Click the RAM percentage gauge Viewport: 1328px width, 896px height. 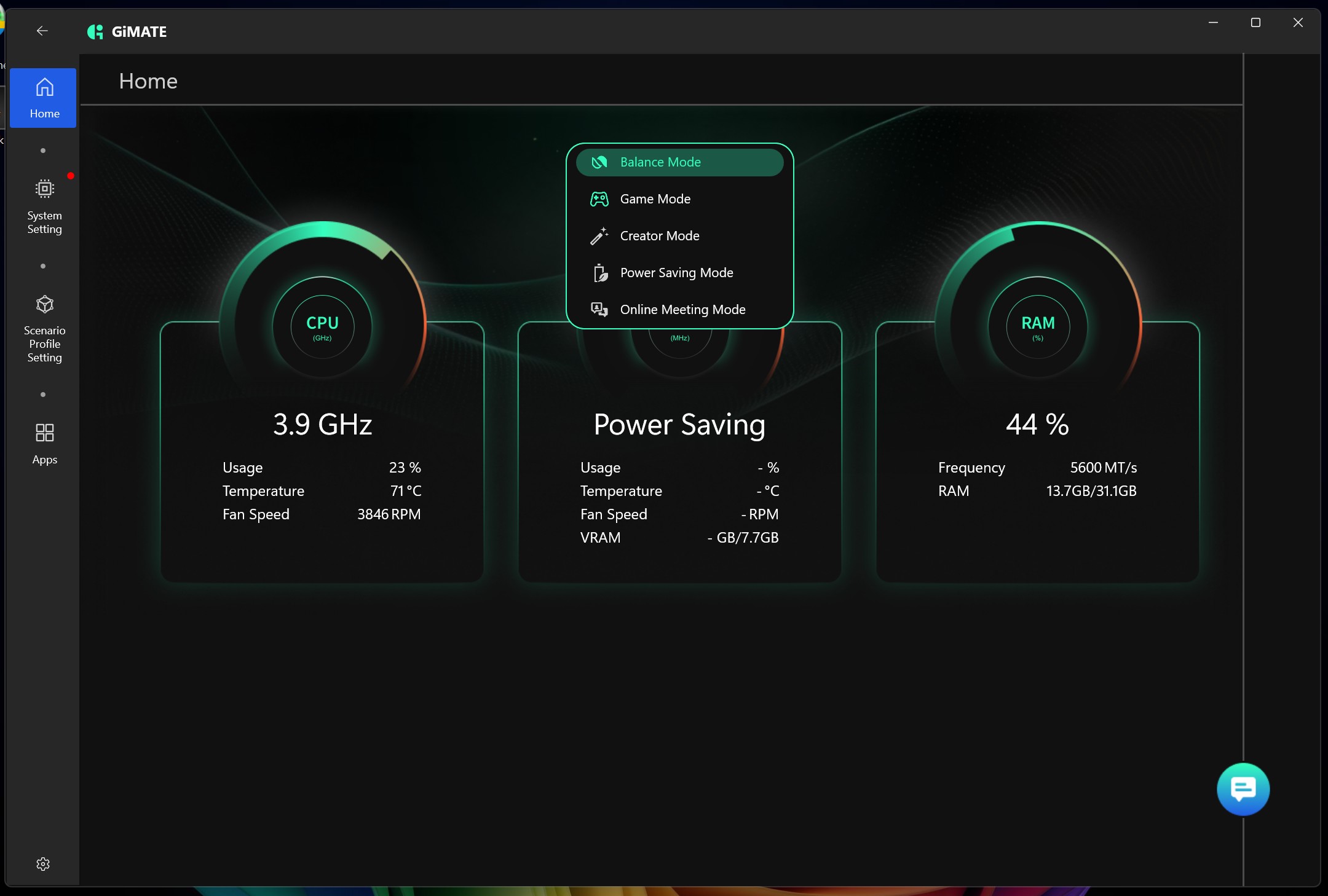point(1037,326)
